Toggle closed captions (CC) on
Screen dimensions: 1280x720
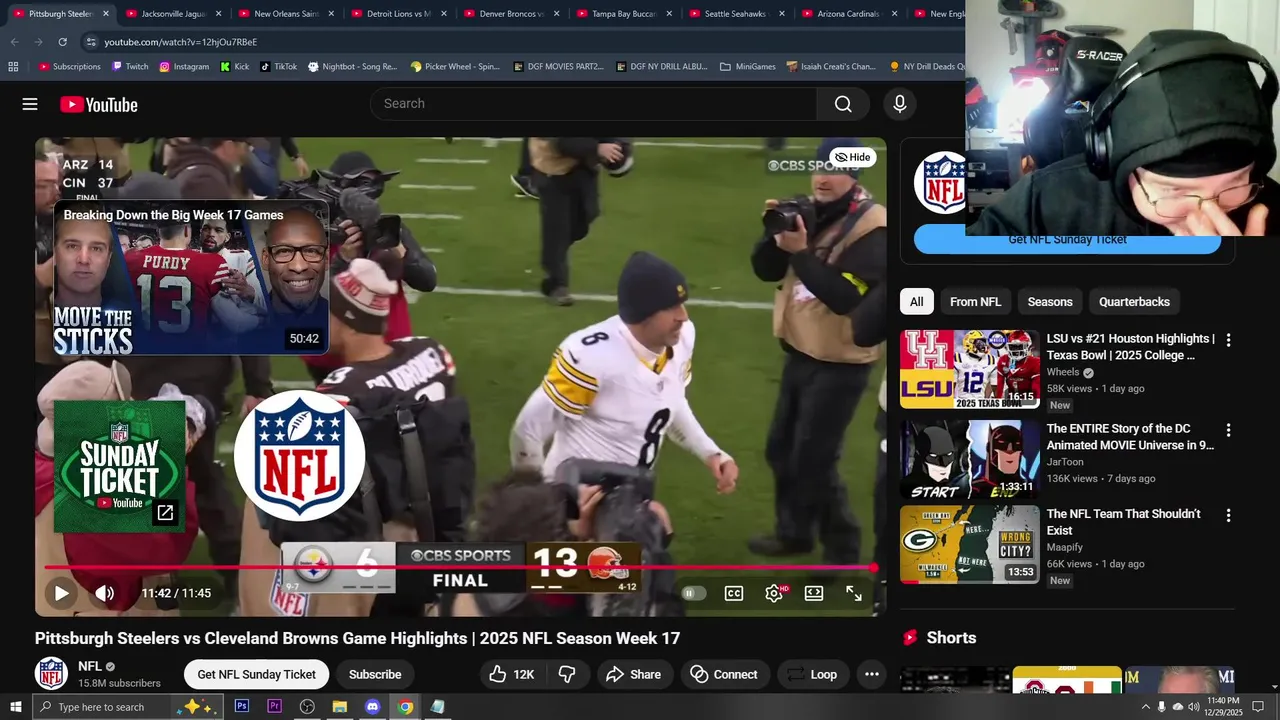click(734, 593)
